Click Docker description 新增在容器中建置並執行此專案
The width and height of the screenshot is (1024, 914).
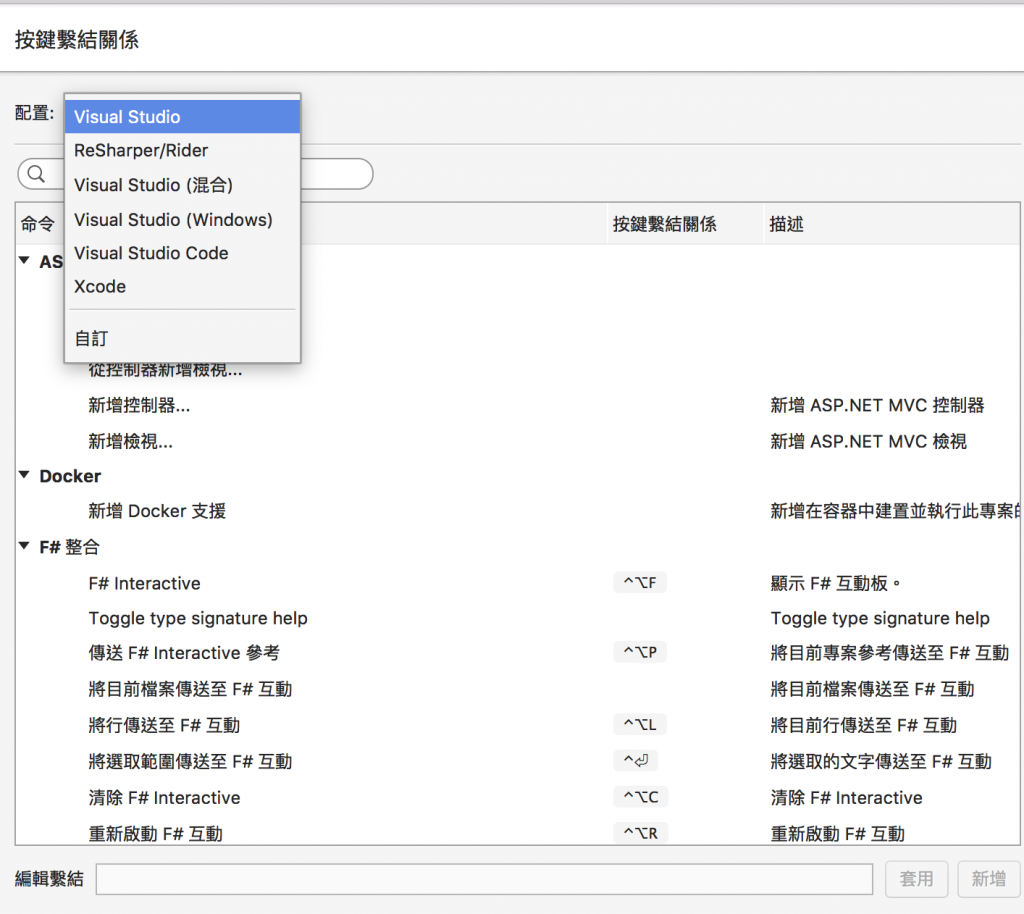[x=894, y=511]
